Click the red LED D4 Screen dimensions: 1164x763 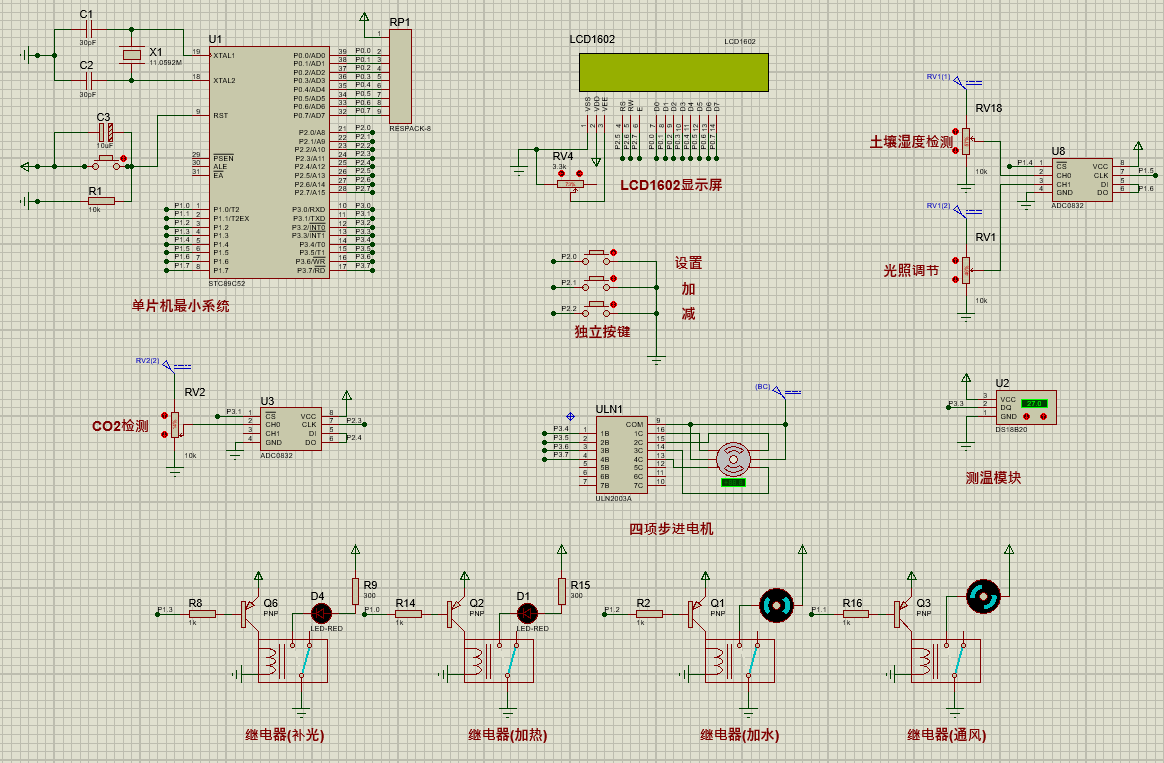(321, 613)
